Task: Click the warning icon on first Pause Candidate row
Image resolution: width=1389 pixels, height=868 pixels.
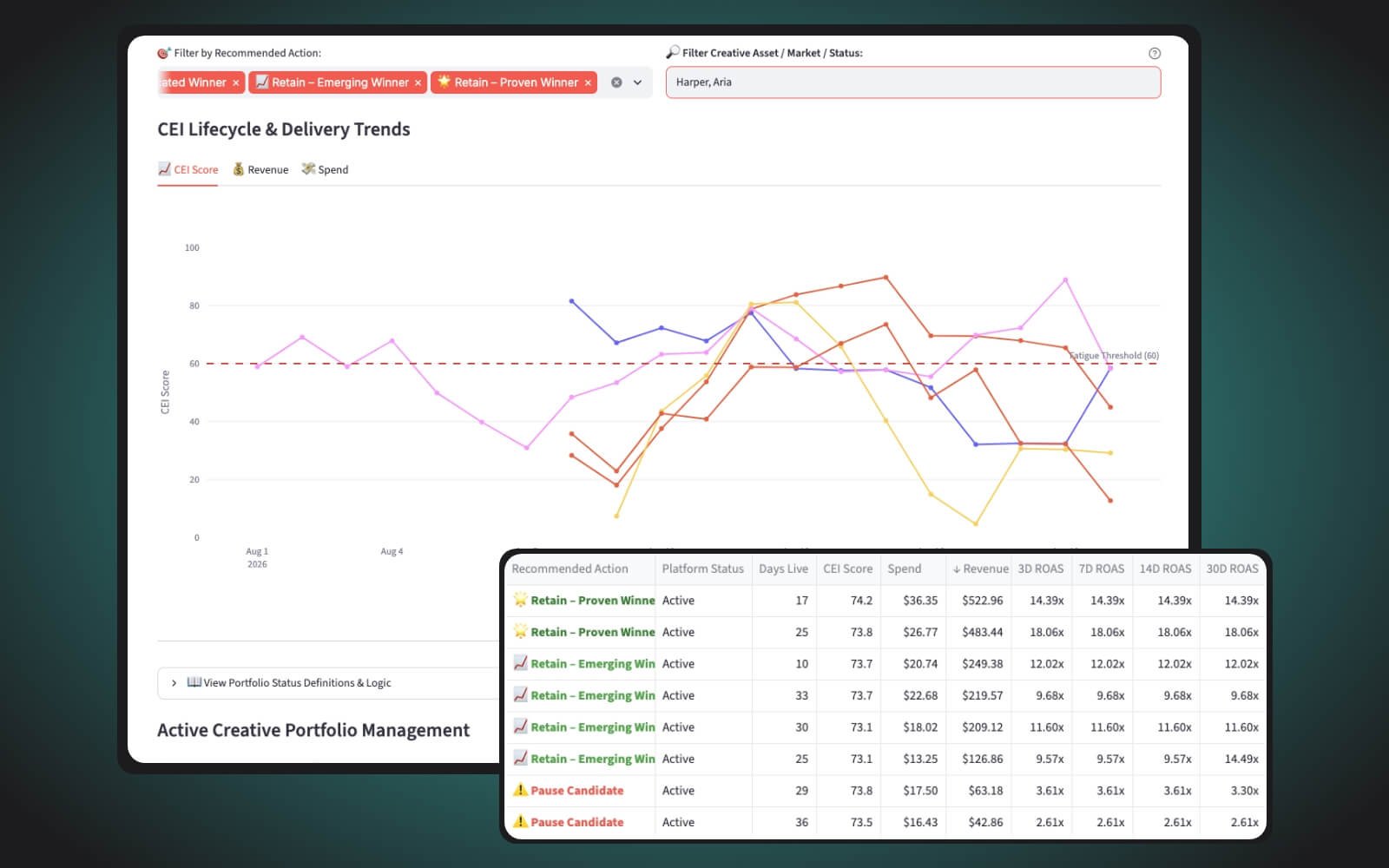Action: point(520,790)
